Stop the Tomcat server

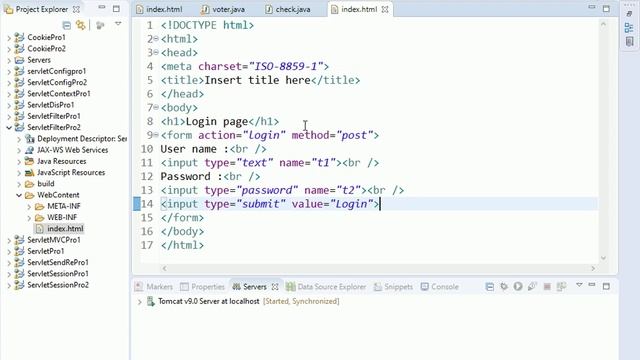(x=547, y=287)
